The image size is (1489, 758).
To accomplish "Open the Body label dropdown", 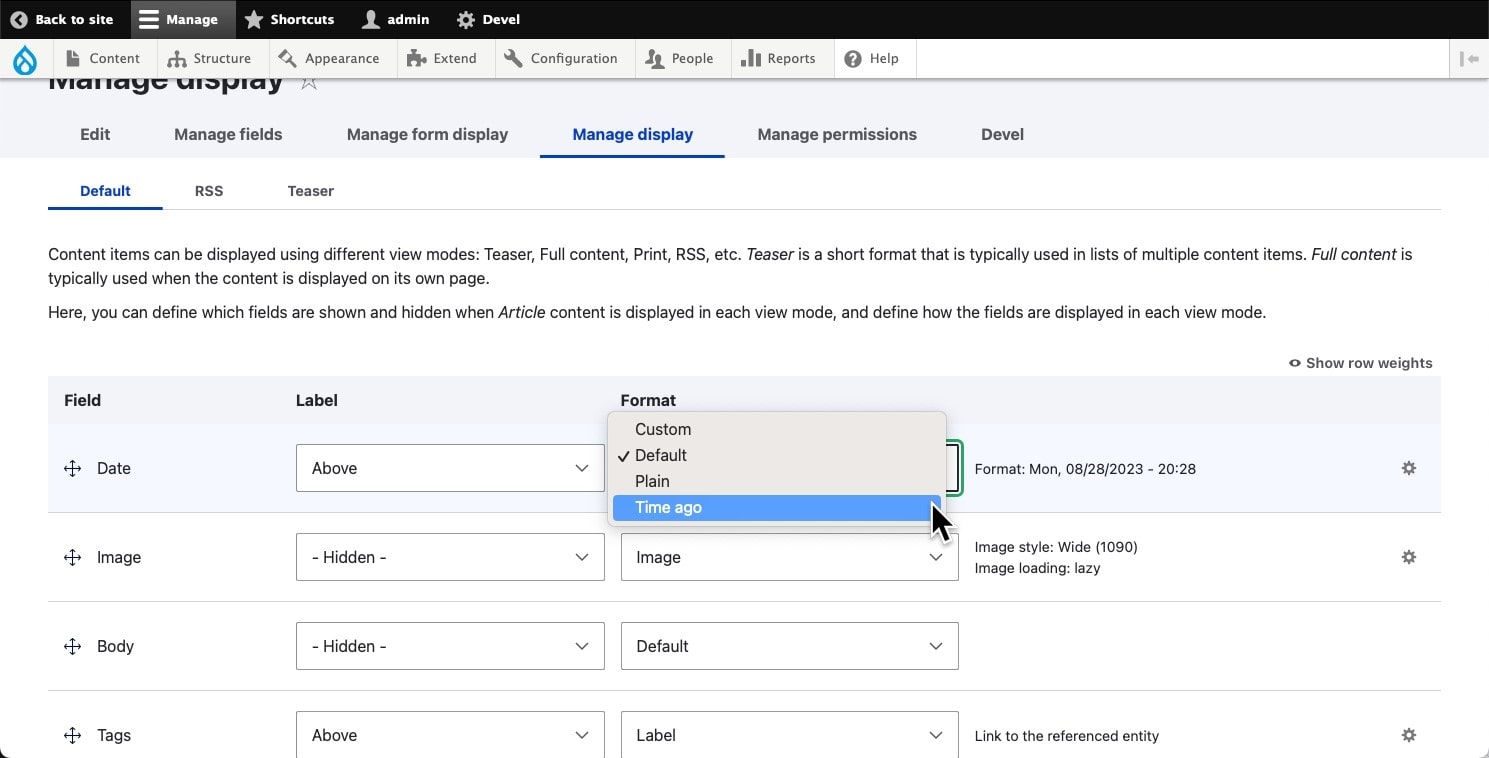I will coord(450,646).
